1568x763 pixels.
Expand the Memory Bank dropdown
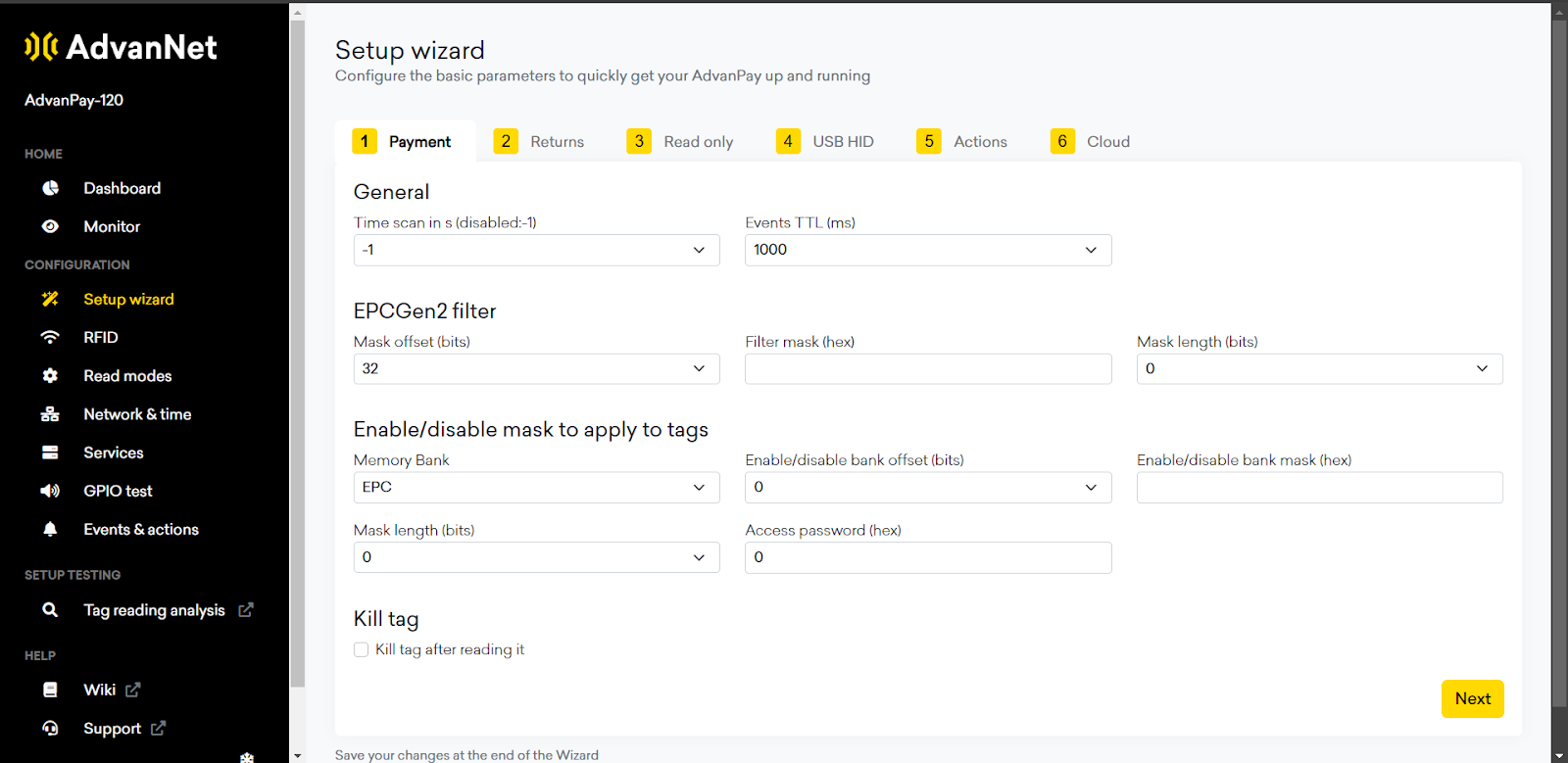point(536,488)
